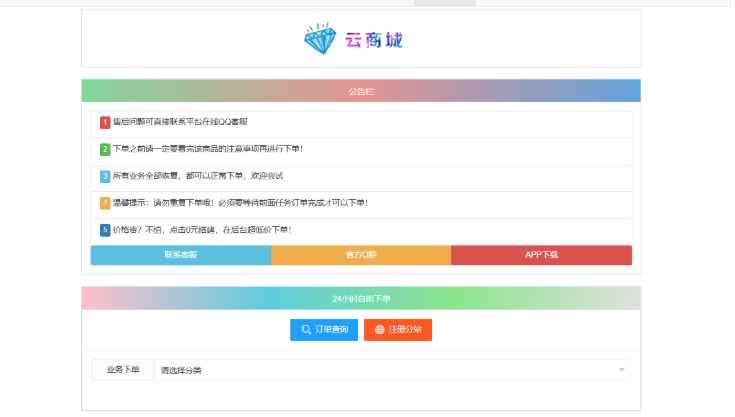Screen dimensions: 735x417
Task: Select the 业务下单 label
Action: (x=123, y=370)
